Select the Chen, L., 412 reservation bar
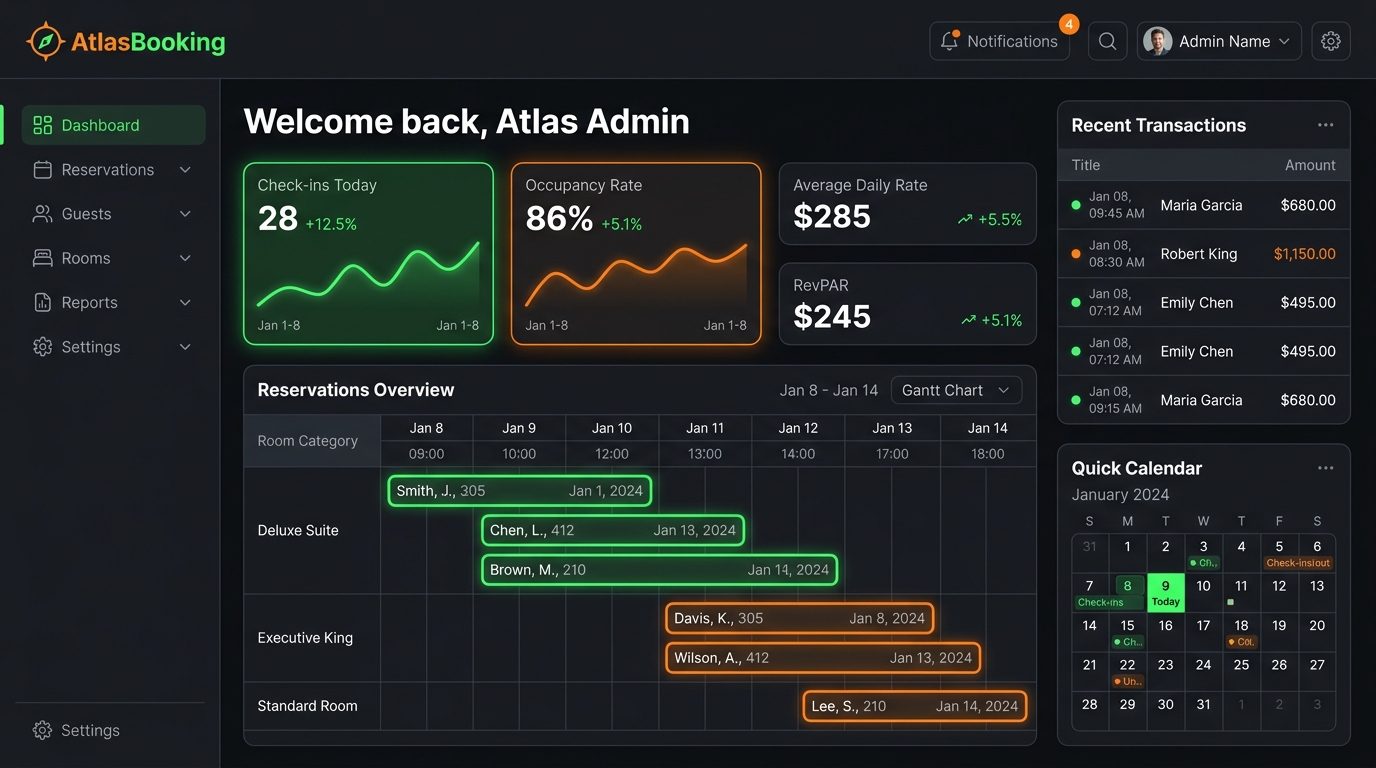Screen dimensions: 1376x768 coord(613,530)
